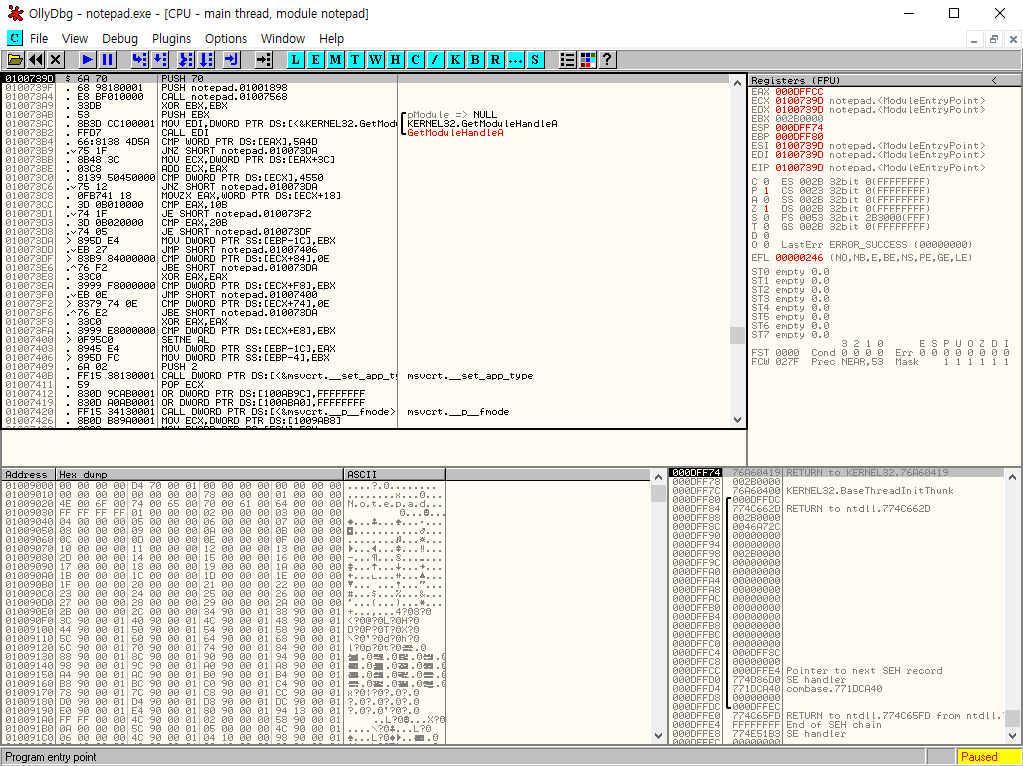Run the program with the play icon

click(x=87, y=60)
